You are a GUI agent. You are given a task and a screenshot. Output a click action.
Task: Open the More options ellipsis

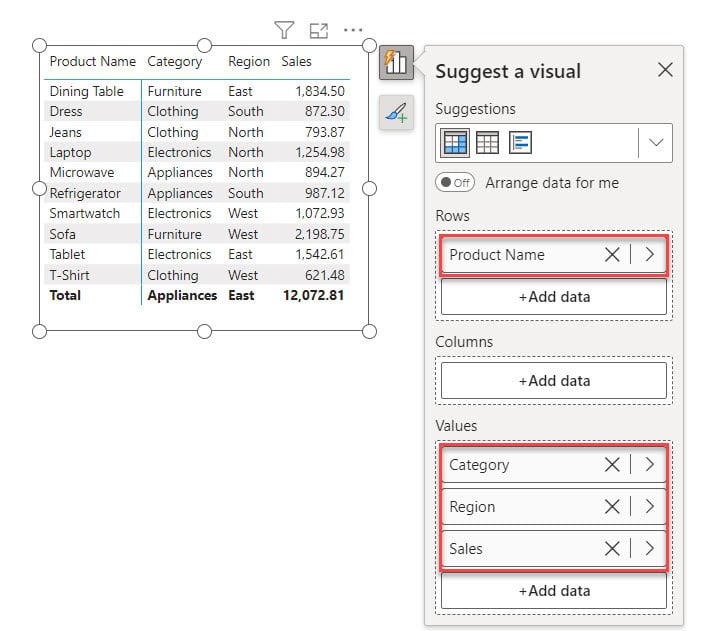(x=353, y=30)
